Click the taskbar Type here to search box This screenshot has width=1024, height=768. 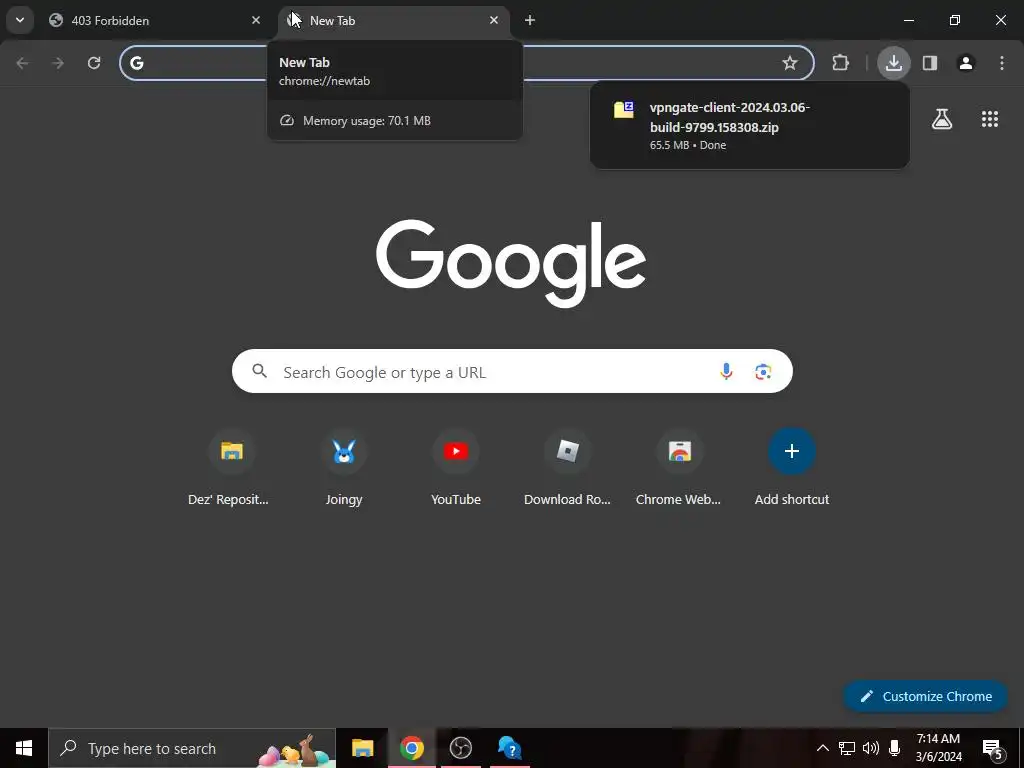pos(192,748)
